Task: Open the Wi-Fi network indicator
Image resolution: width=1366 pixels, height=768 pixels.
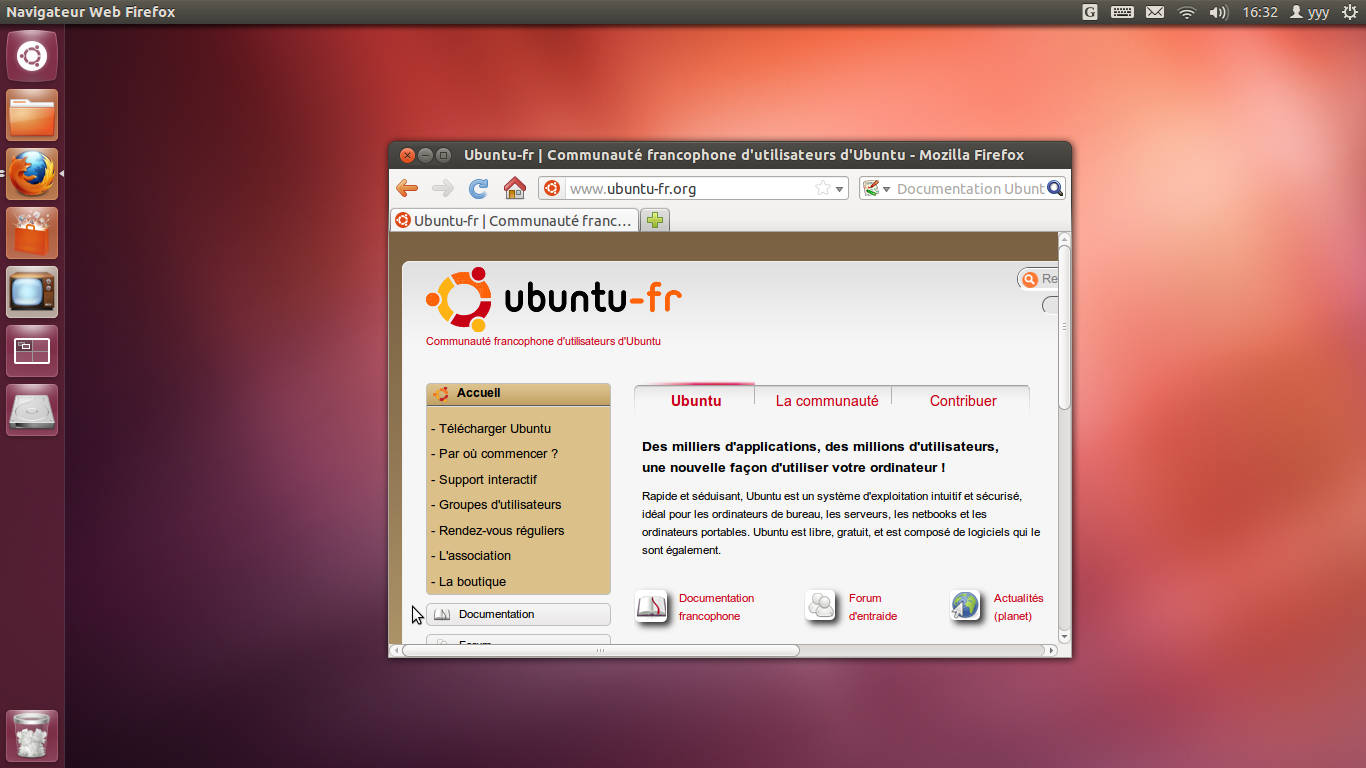Action: pos(1187,12)
